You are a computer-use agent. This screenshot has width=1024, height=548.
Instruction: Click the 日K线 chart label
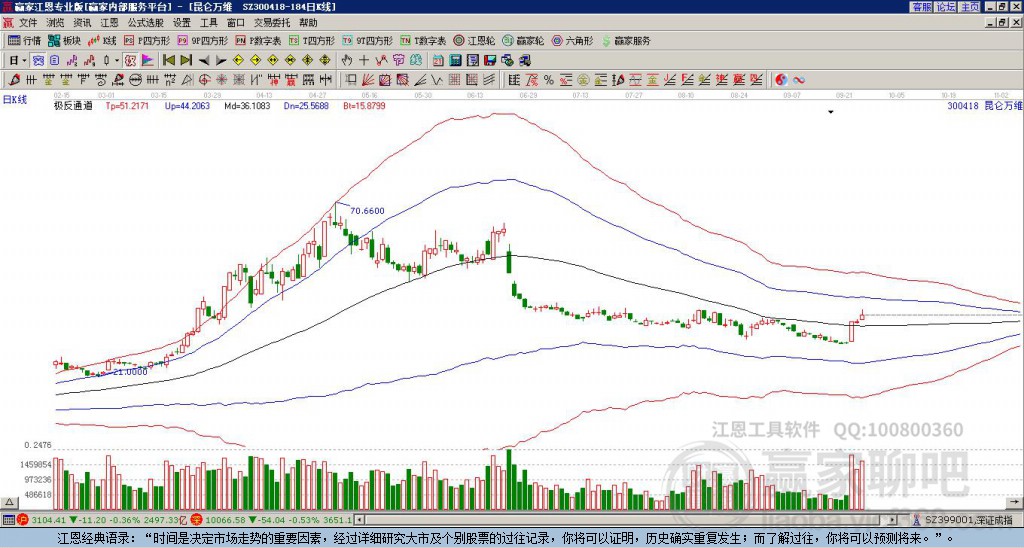[15, 100]
